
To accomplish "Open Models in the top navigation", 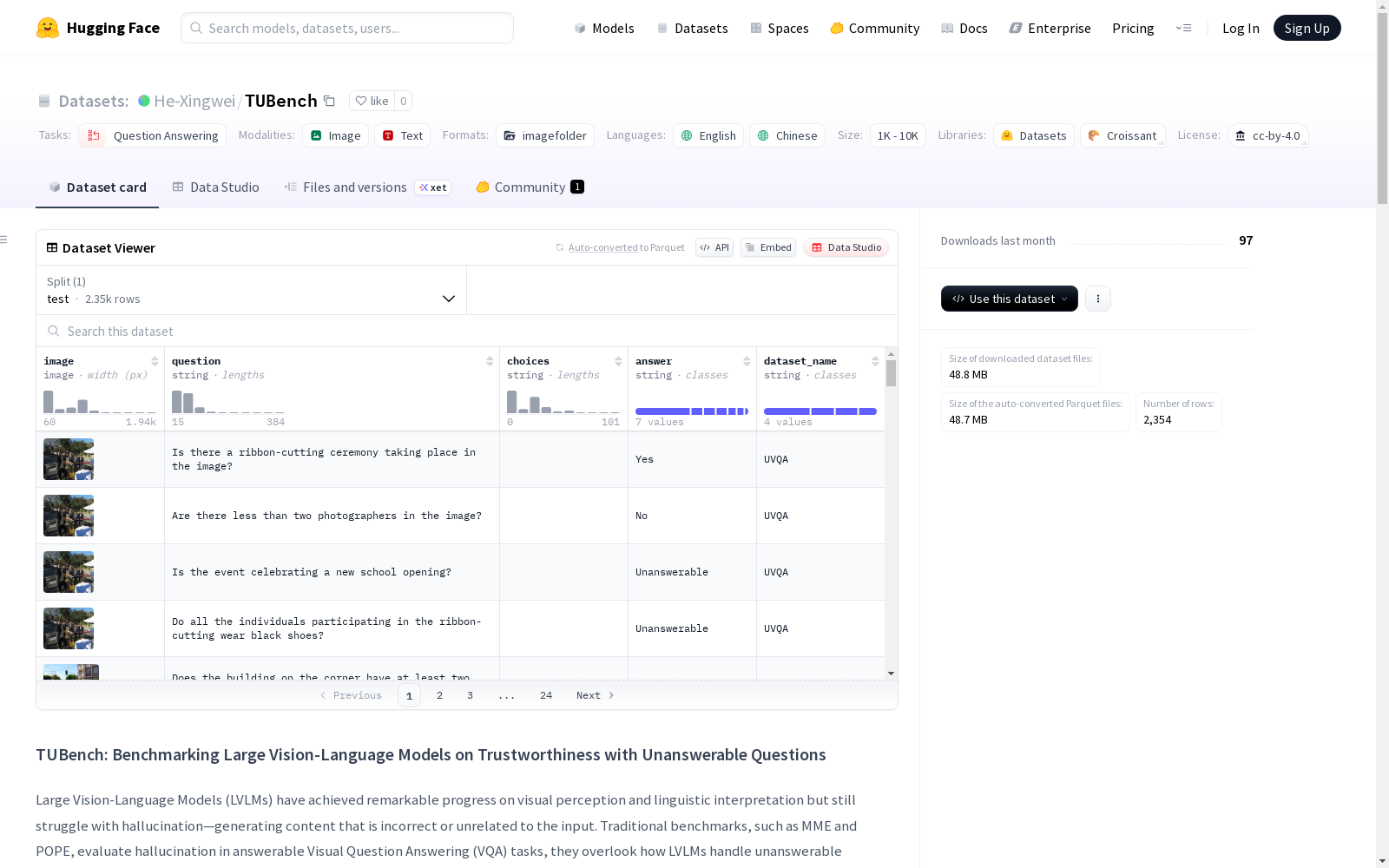I will coord(604,28).
